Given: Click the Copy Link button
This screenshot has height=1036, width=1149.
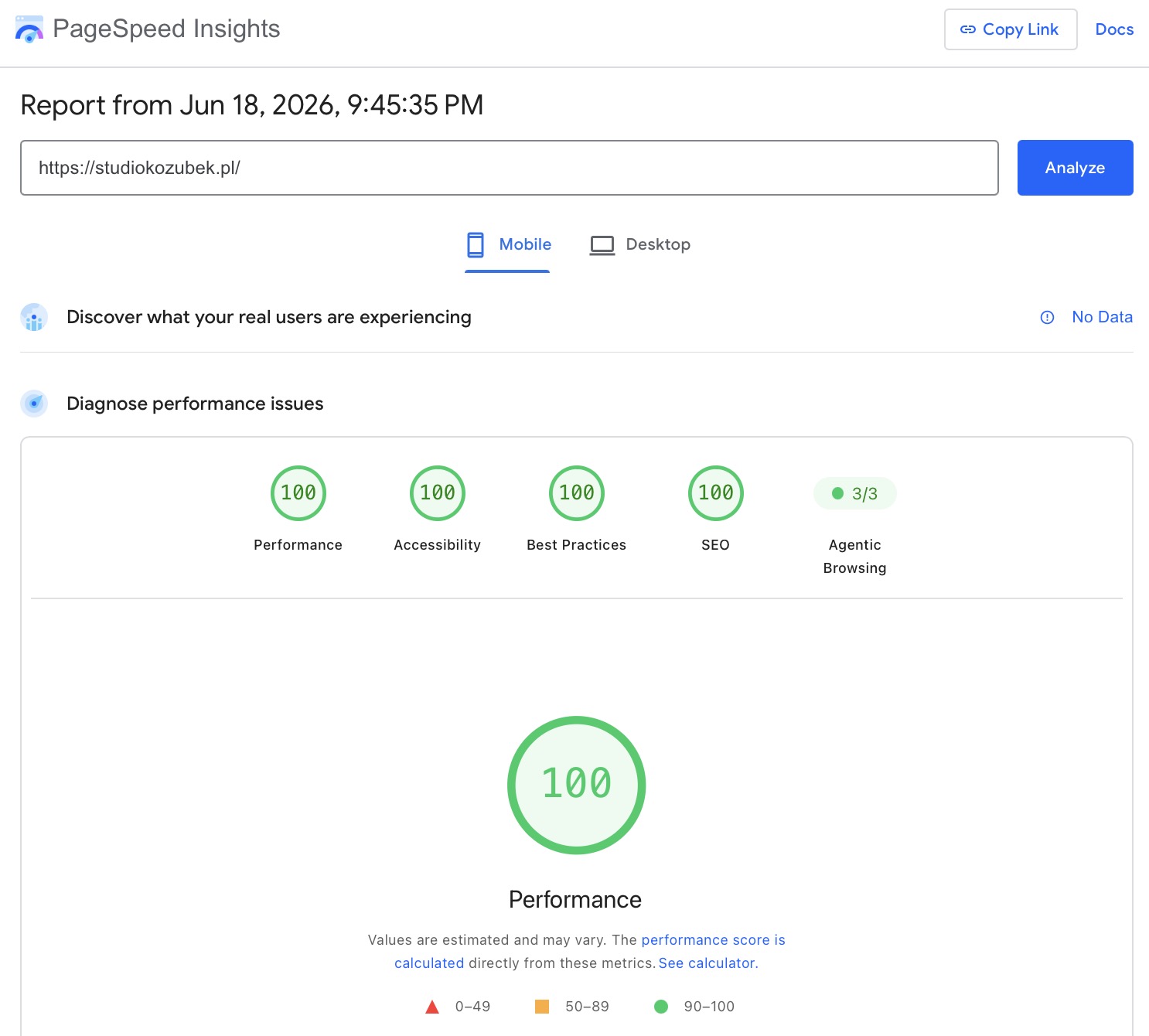Looking at the screenshot, I should (x=1011, y=29).
